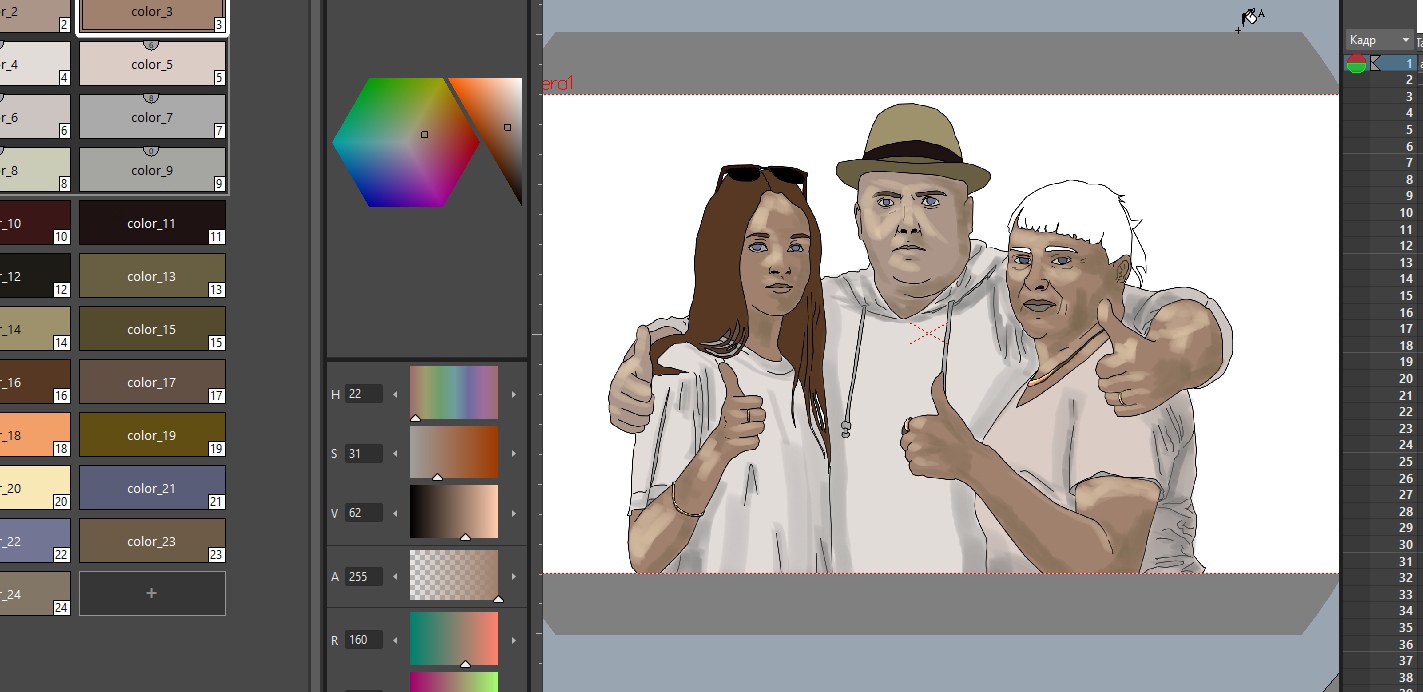Decrease alpha with A left arrow
1423x692 pixels.
pos(397,576)
